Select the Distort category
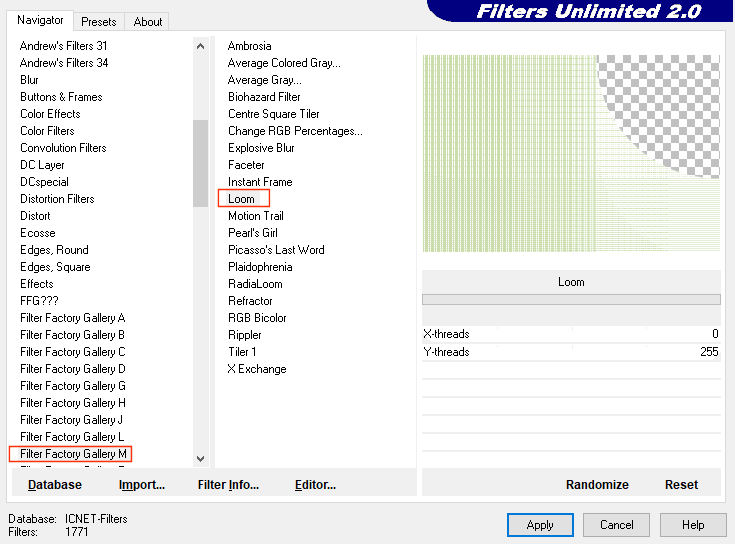 click(x=35, y=216)
